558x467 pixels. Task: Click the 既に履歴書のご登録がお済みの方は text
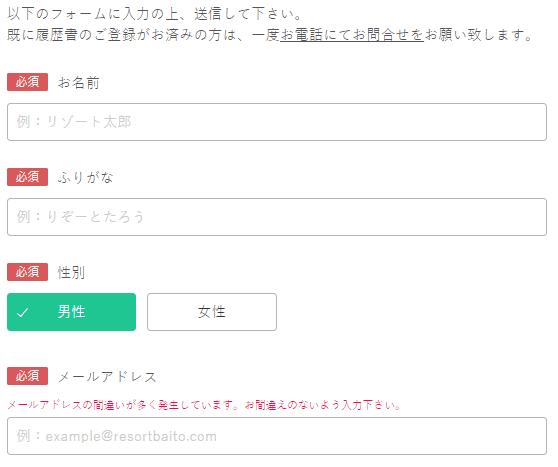click(121, 35)
